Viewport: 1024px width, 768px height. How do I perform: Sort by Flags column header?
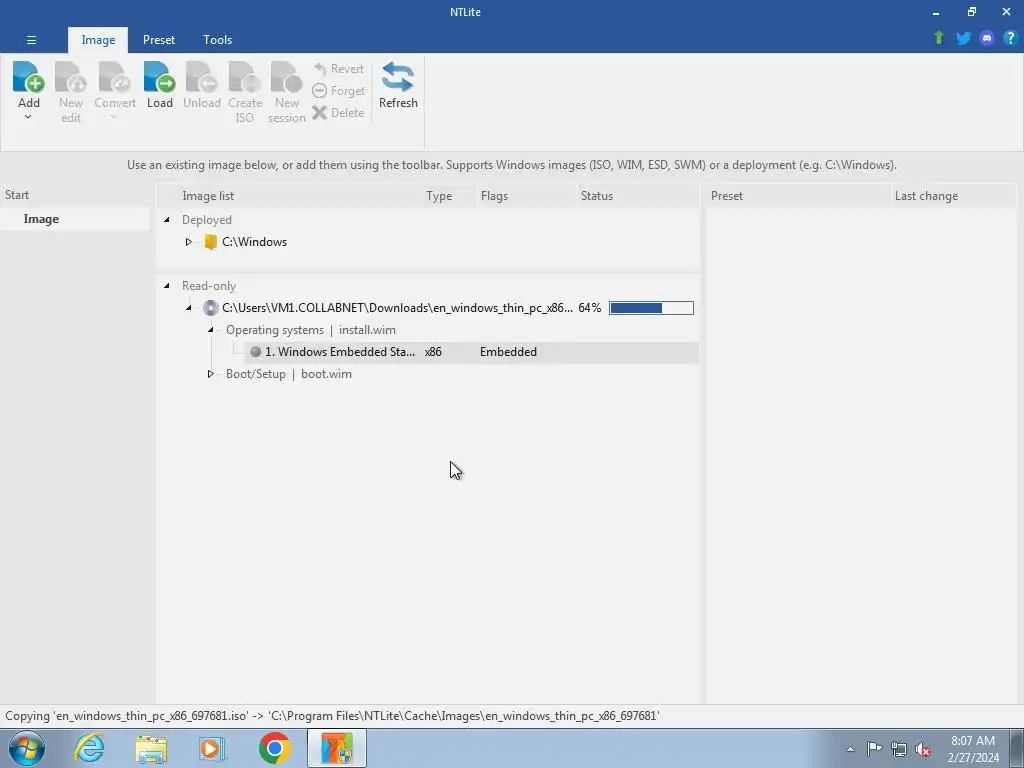click(x=527, y=196)
